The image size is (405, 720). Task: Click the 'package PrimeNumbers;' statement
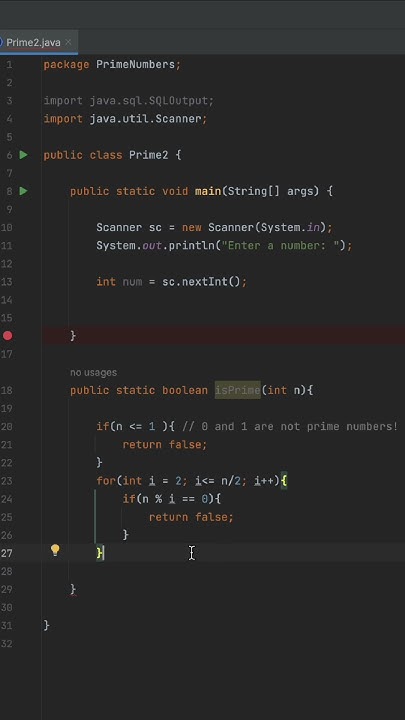click(112, 65)
